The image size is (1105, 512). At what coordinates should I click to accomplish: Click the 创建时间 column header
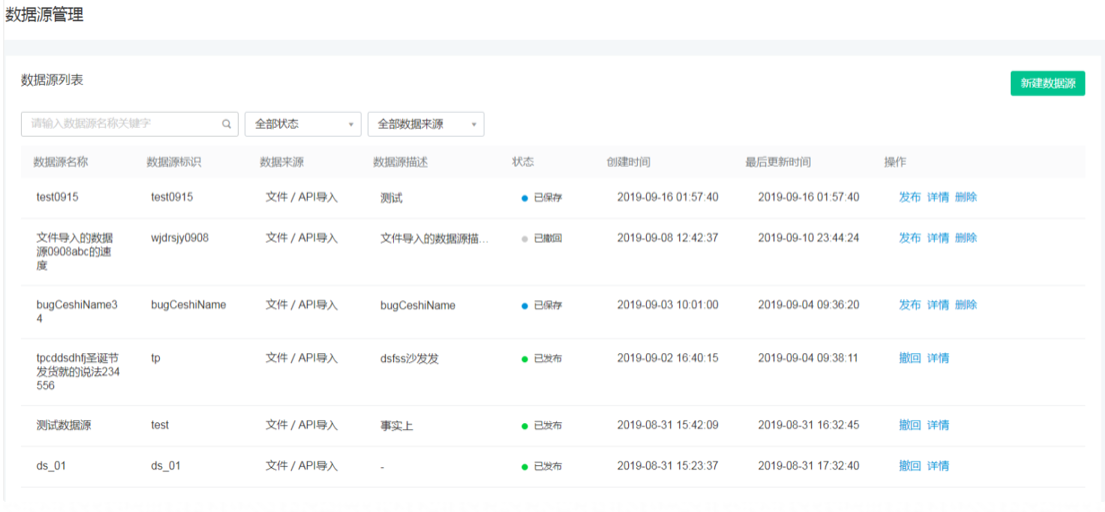628,162
